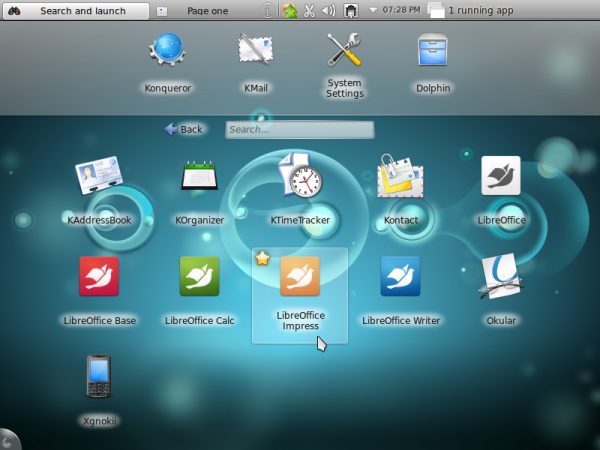The image size is (600, 450).
Task: Show the 1 running app switcher
Action: coord(471,10)
